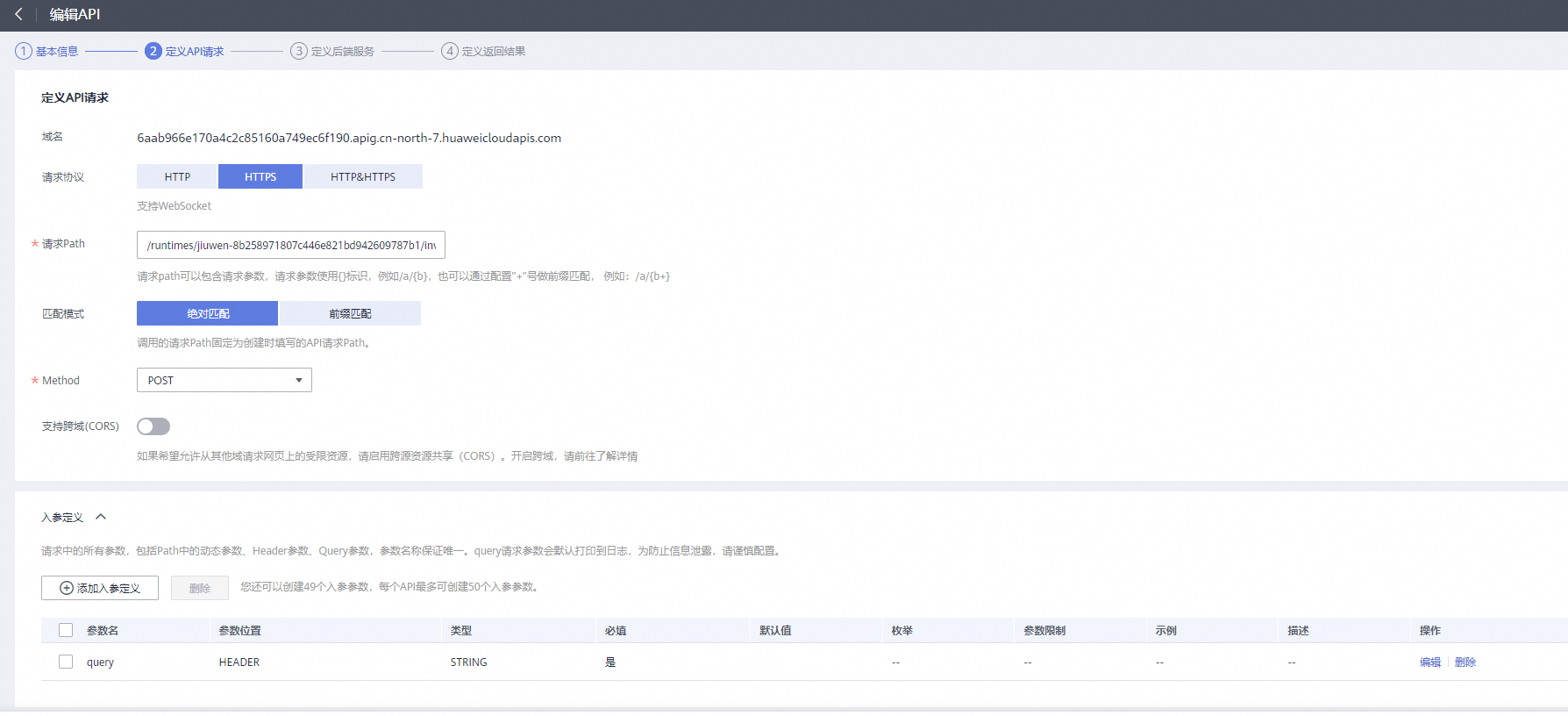Open step 1 基本信息 circle icon

click(24, 51)
